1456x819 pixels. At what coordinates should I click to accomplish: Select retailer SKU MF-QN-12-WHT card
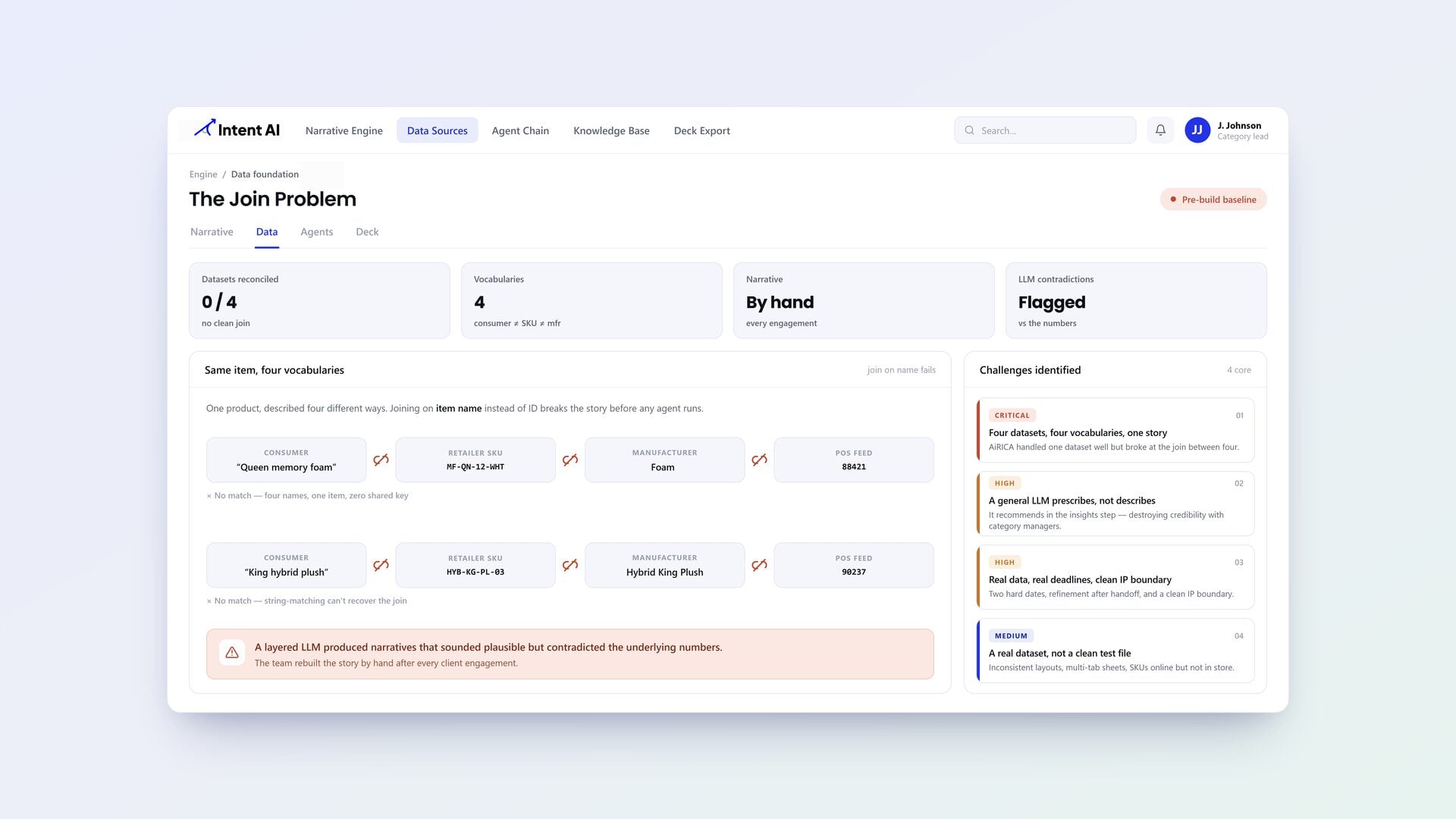pos(475,460)
